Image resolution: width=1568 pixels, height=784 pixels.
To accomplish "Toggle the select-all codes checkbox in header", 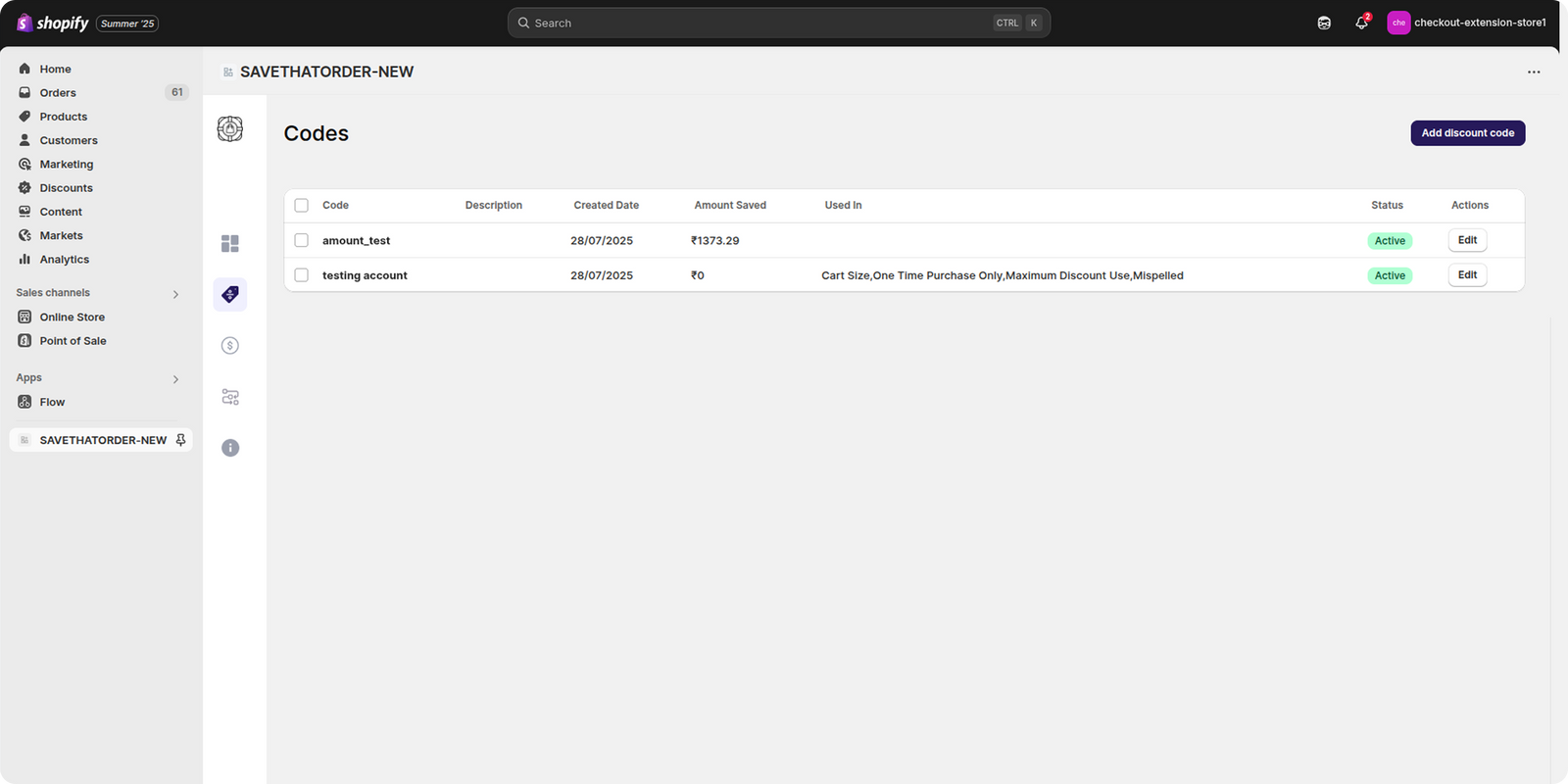I will coord(302,206).
